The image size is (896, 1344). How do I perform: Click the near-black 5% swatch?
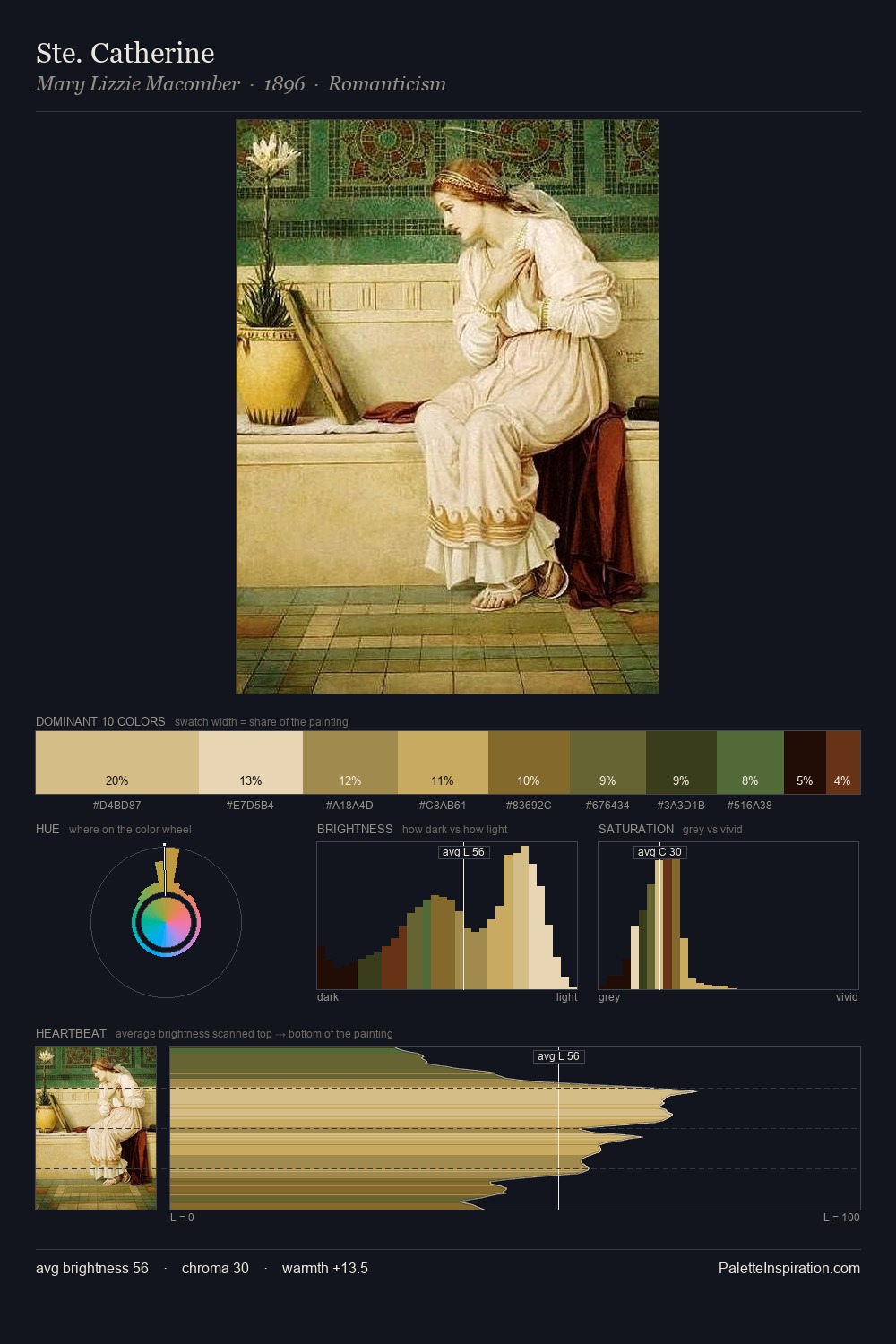point(805,762)
